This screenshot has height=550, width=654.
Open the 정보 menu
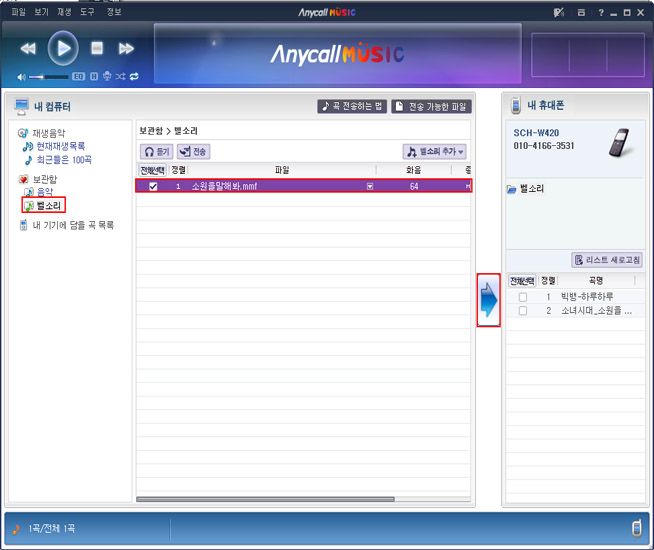click(x=113, y=12)
